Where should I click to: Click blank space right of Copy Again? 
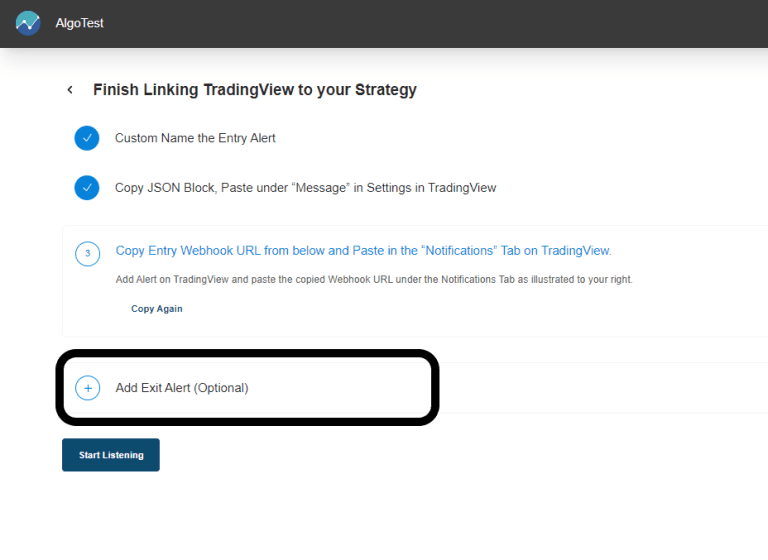[x=441, y=309]
